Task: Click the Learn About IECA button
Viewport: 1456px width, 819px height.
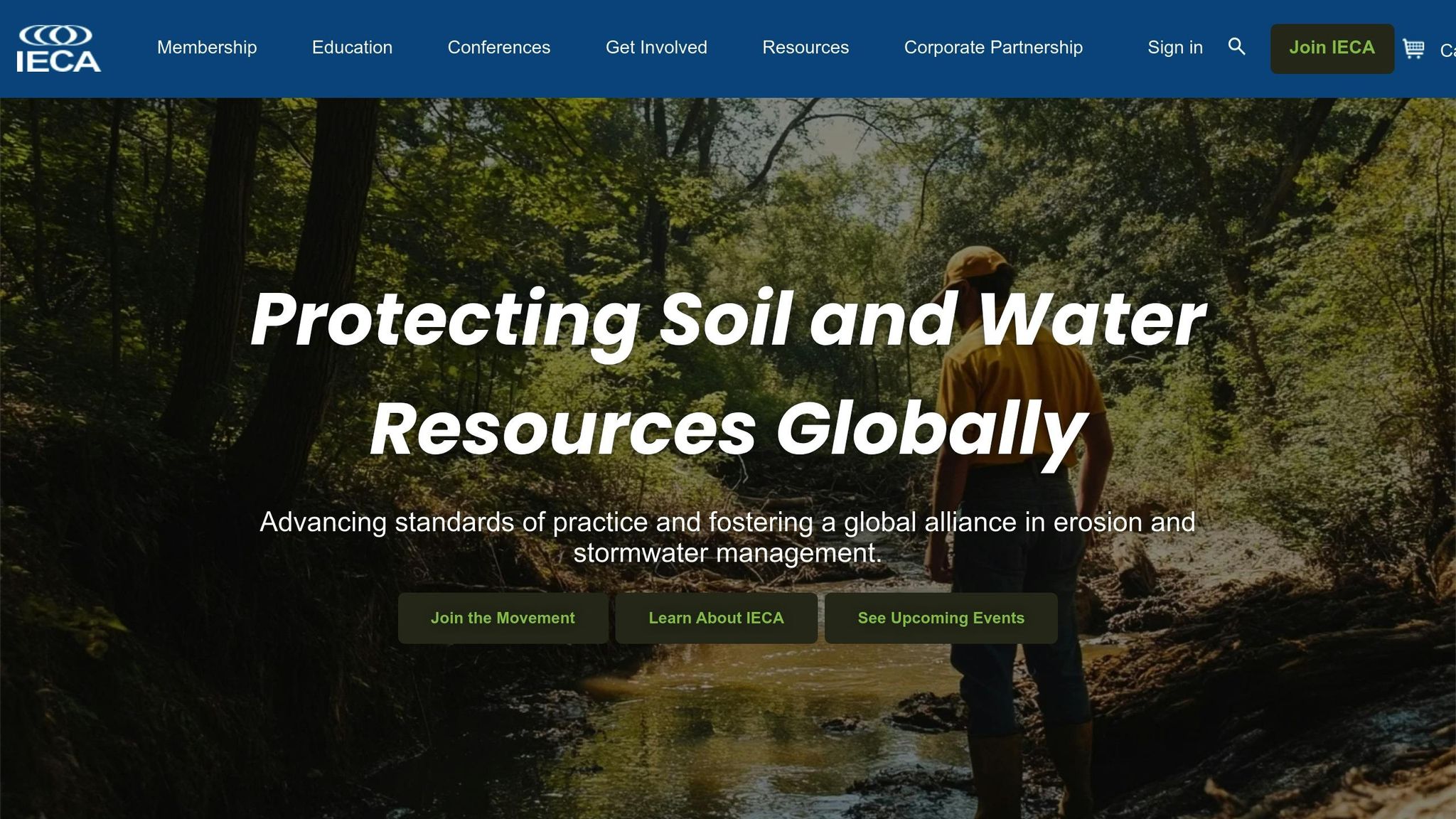Action: click(x=716, y=618)
